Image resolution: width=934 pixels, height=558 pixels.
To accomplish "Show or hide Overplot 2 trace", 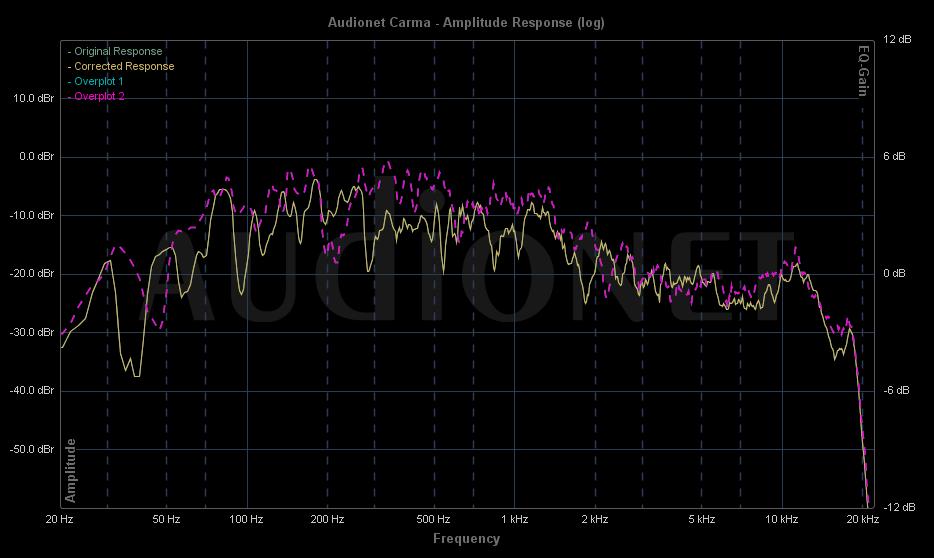I will pos(98,96).
